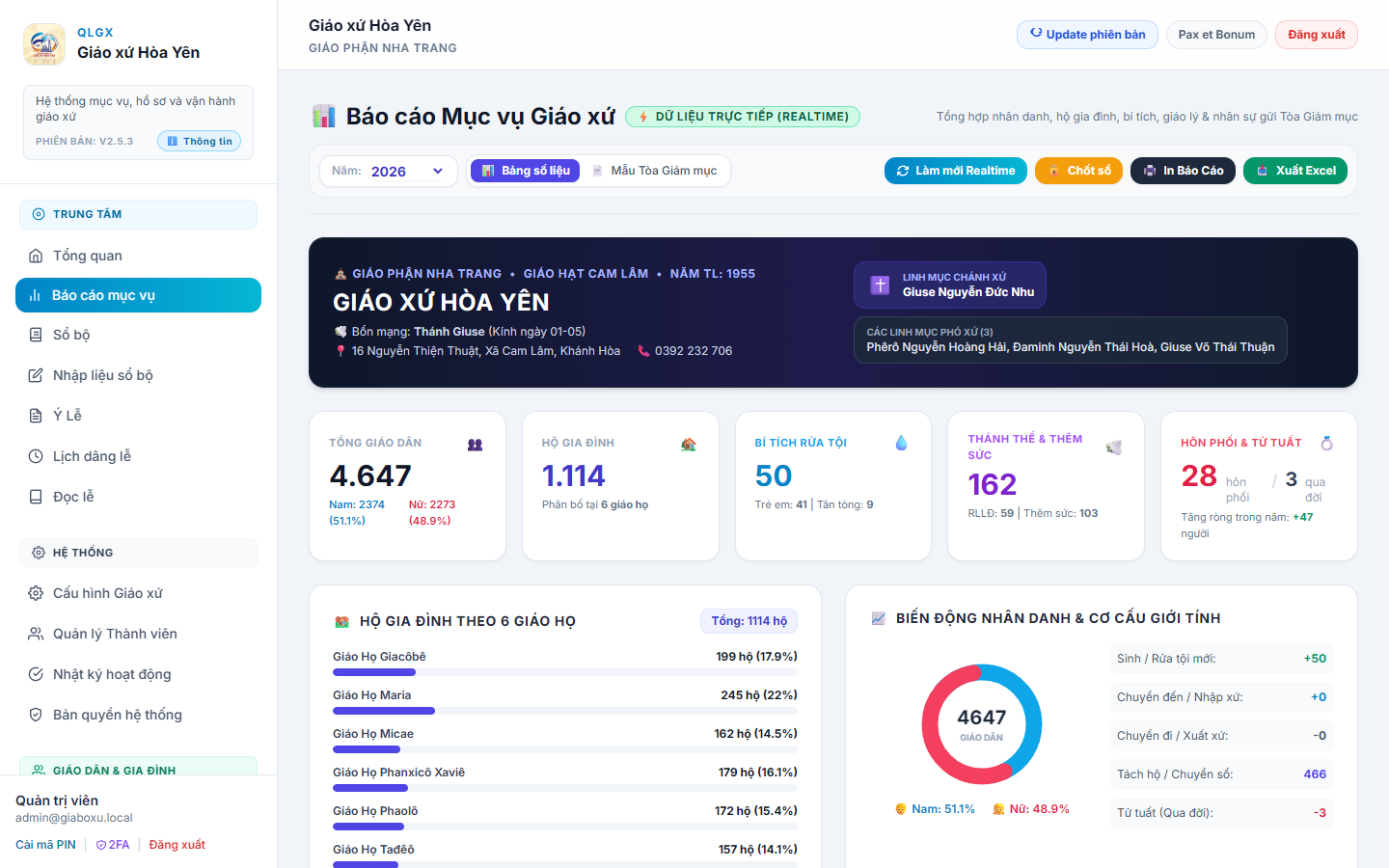Image resolution: width=1389 pixels, height=868 pixels.
Task: Click the Tử tuất (Qua đời) row
Action: point(1221,813)
